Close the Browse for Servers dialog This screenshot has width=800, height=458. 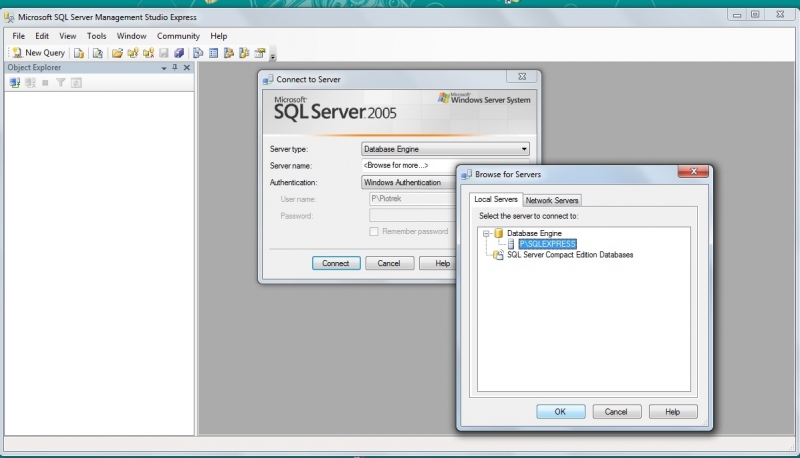[693, 172]
